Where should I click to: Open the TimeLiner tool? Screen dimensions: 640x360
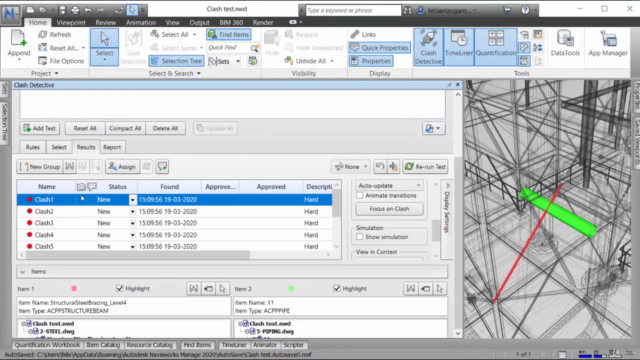[458, 47]
